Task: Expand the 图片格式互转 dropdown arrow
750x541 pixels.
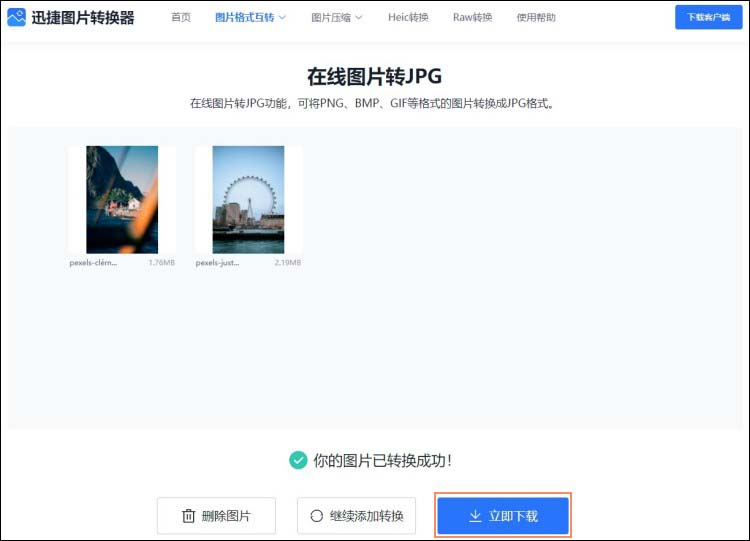Action: 282,18
